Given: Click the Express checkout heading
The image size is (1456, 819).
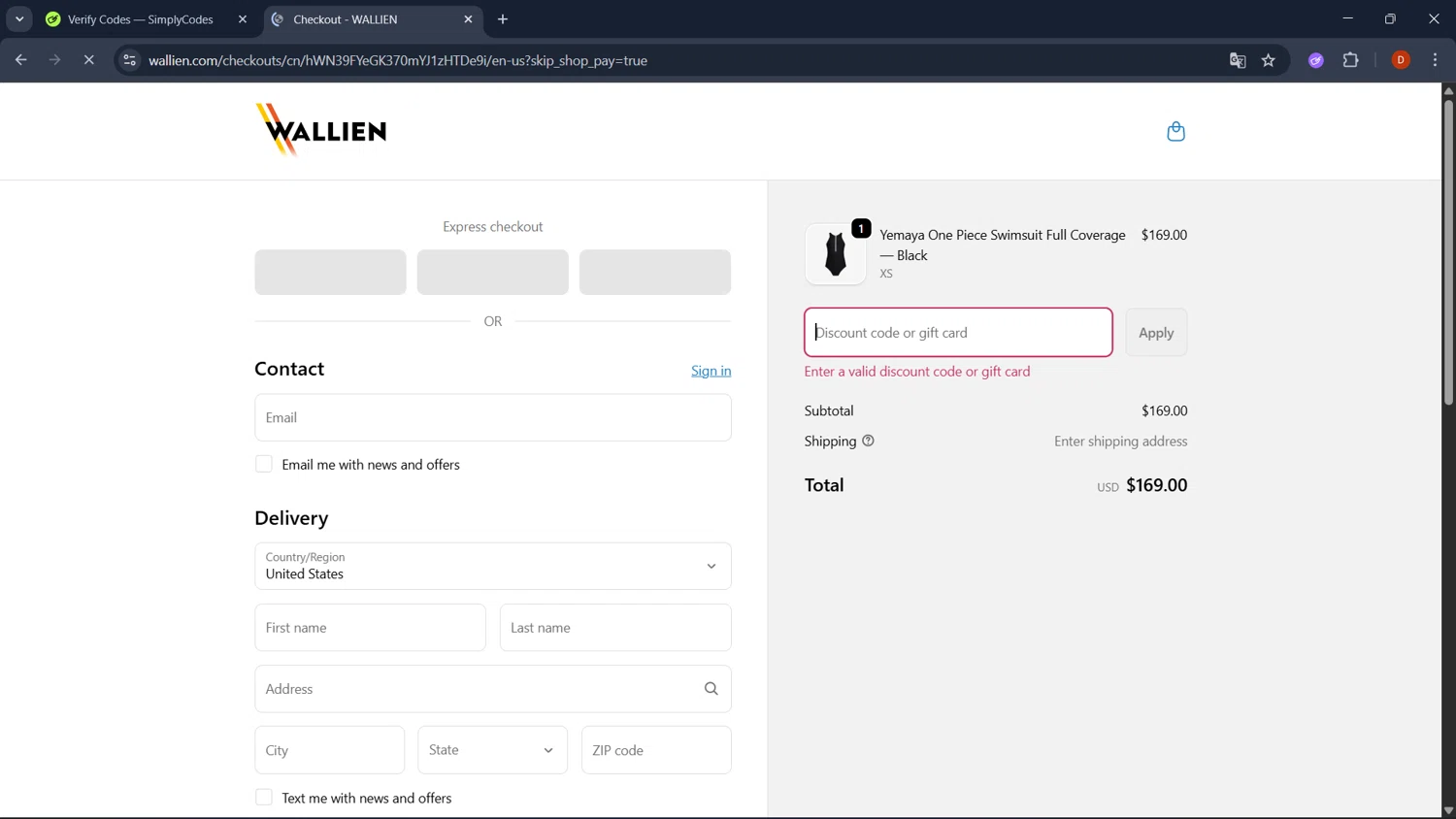Looking at the screenshot, I should coord(493,227).
